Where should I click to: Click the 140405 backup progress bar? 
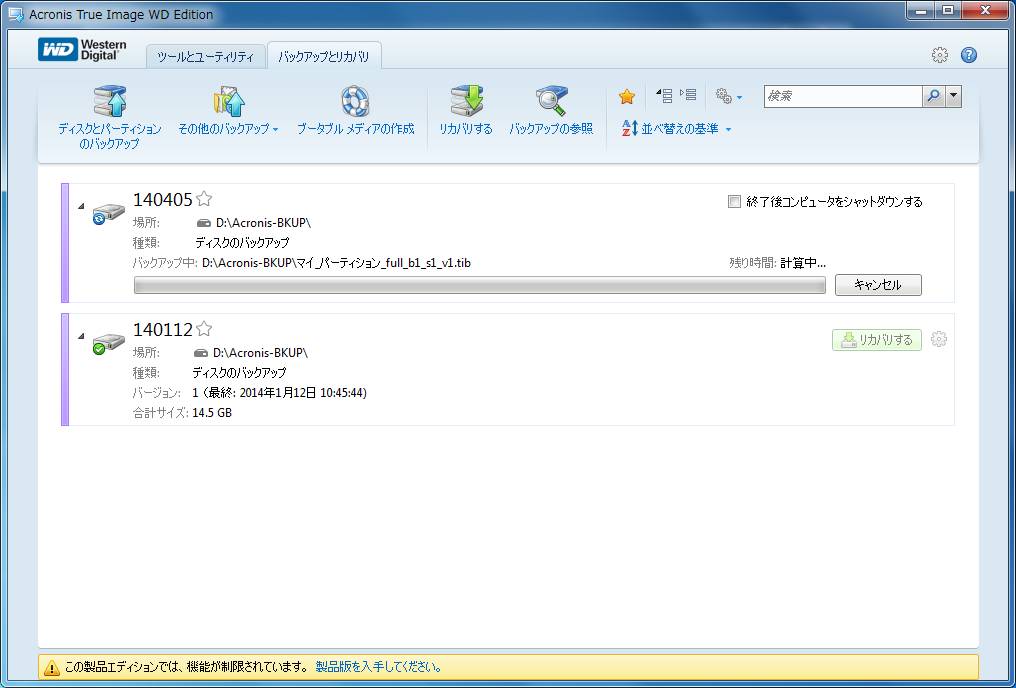pyautogui.click(x=479, y=285)
